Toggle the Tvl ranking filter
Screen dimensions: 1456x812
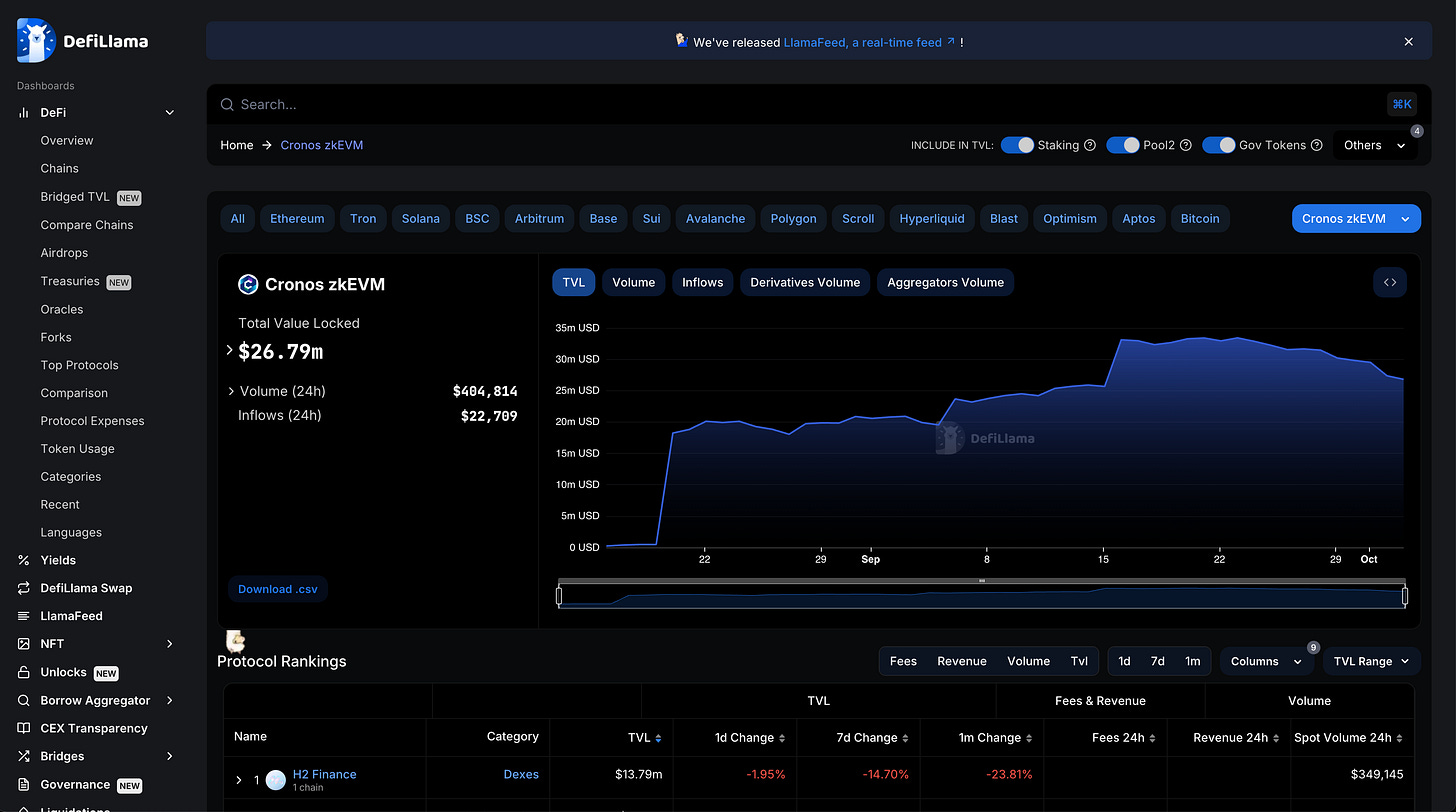[1079, 661]
